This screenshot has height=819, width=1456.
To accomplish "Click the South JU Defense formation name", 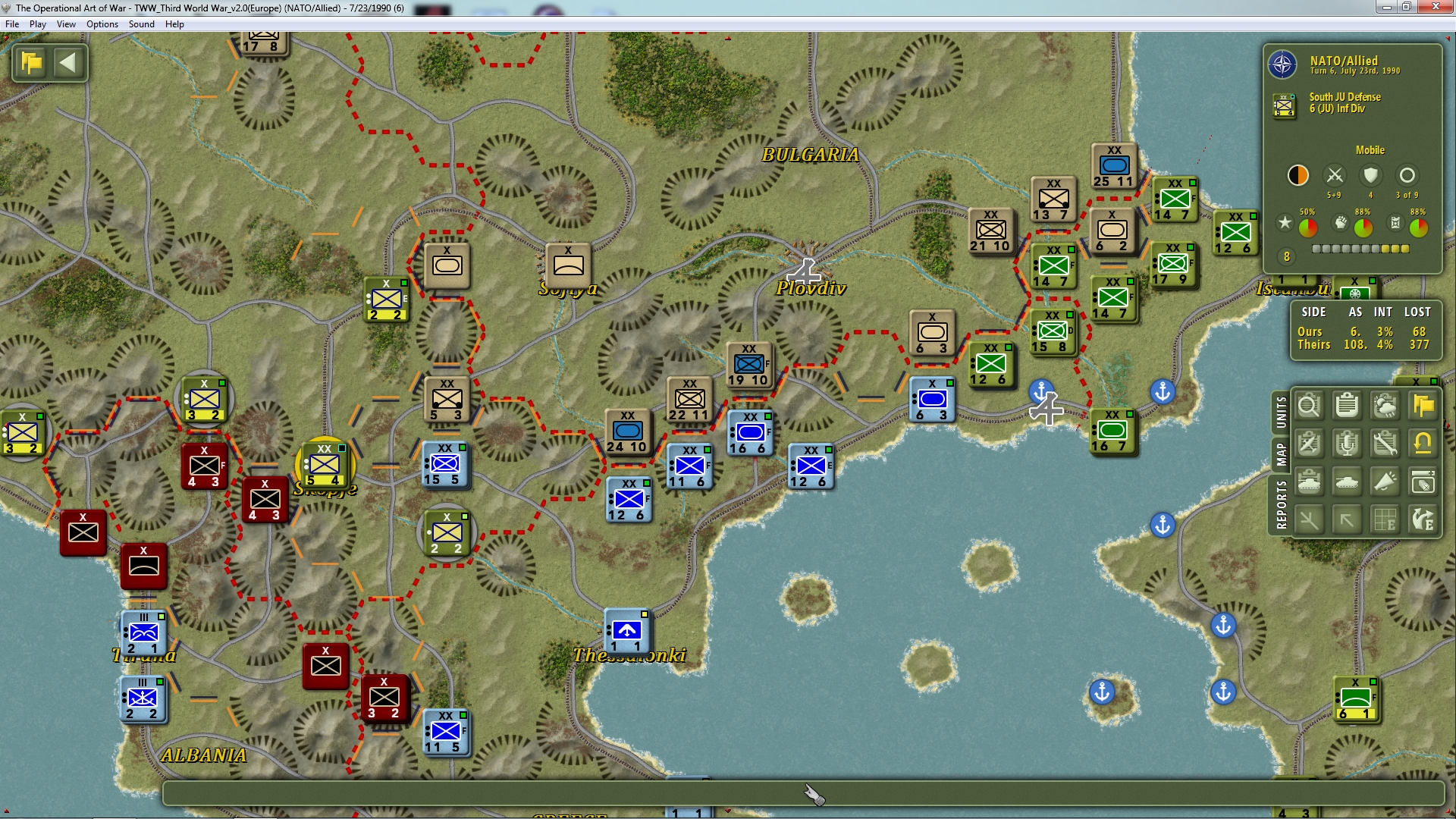I will [x=1345, y=97].
